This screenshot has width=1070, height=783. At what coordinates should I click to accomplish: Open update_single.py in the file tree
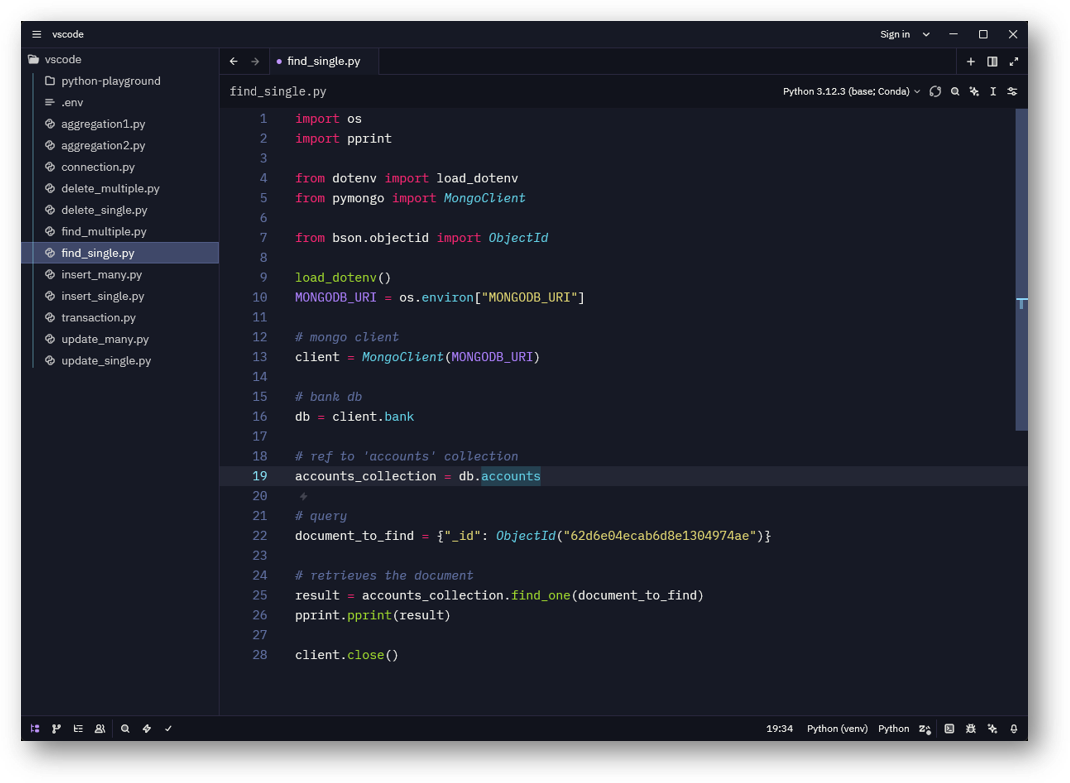[x=120, y=360]
